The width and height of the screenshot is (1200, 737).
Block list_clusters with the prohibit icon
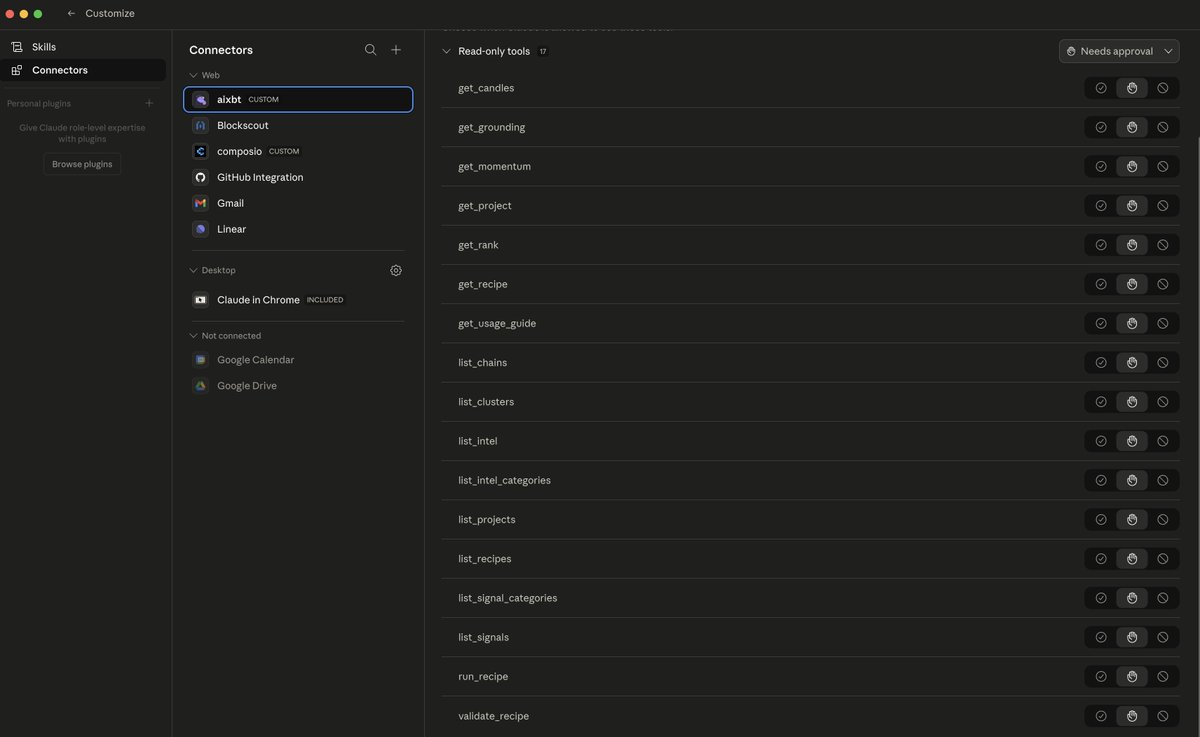[1163, 402]
